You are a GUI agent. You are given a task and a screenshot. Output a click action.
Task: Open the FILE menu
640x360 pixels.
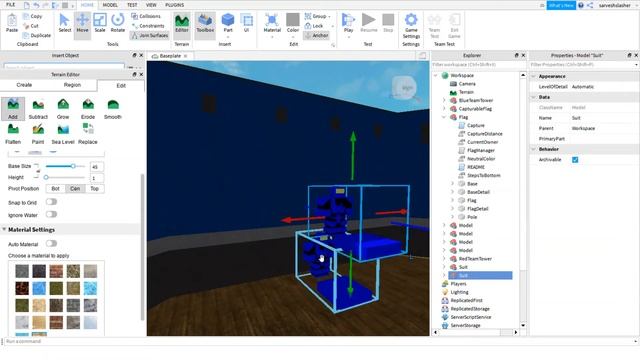(x=10, y=5)
